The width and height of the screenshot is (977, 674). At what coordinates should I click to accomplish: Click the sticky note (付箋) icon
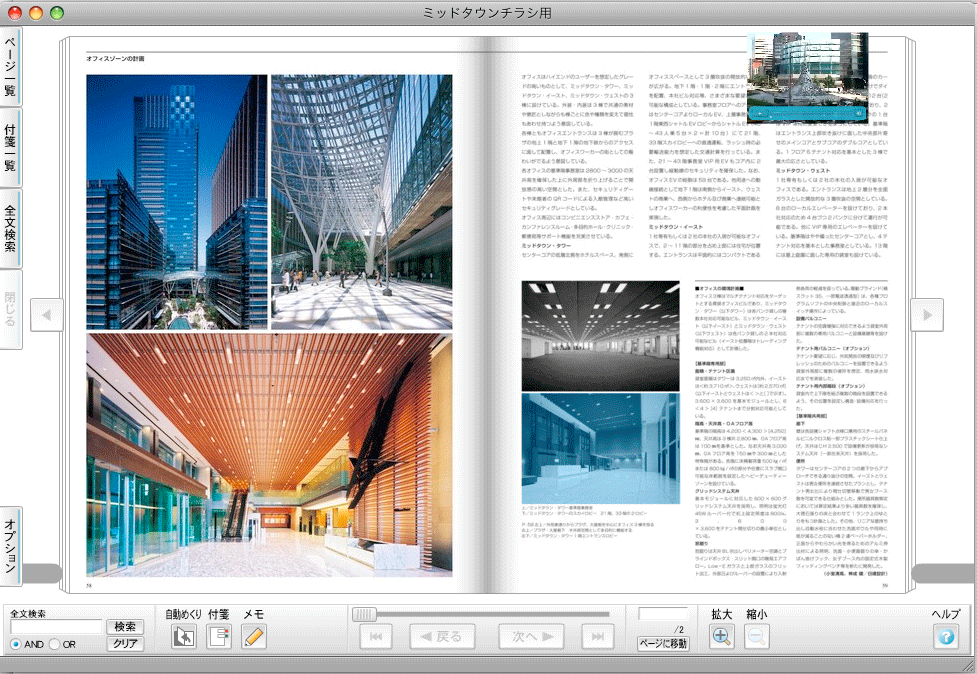[x=218, y=637]
